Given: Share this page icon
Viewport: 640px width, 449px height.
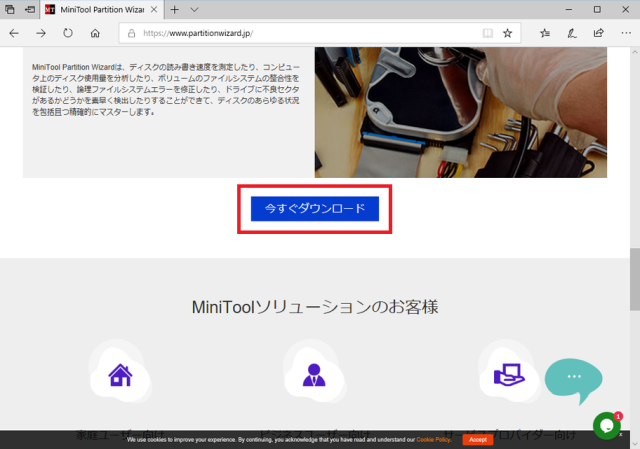Looking at the screenshot, I should [599, 33].
